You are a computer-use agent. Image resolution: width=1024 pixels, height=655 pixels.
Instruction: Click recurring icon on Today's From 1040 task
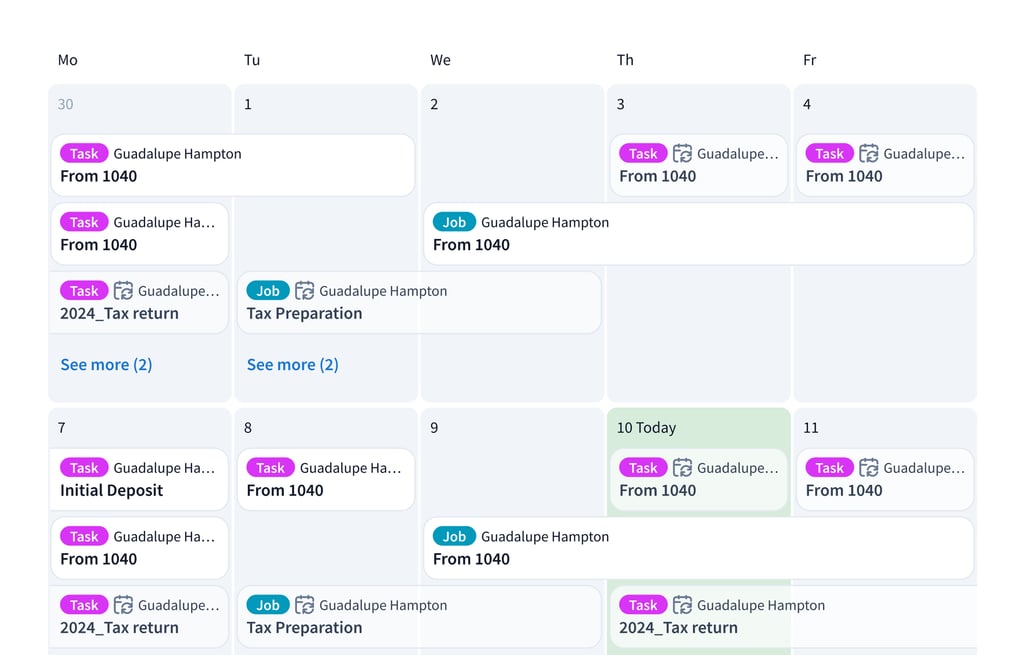coord(682,467)
